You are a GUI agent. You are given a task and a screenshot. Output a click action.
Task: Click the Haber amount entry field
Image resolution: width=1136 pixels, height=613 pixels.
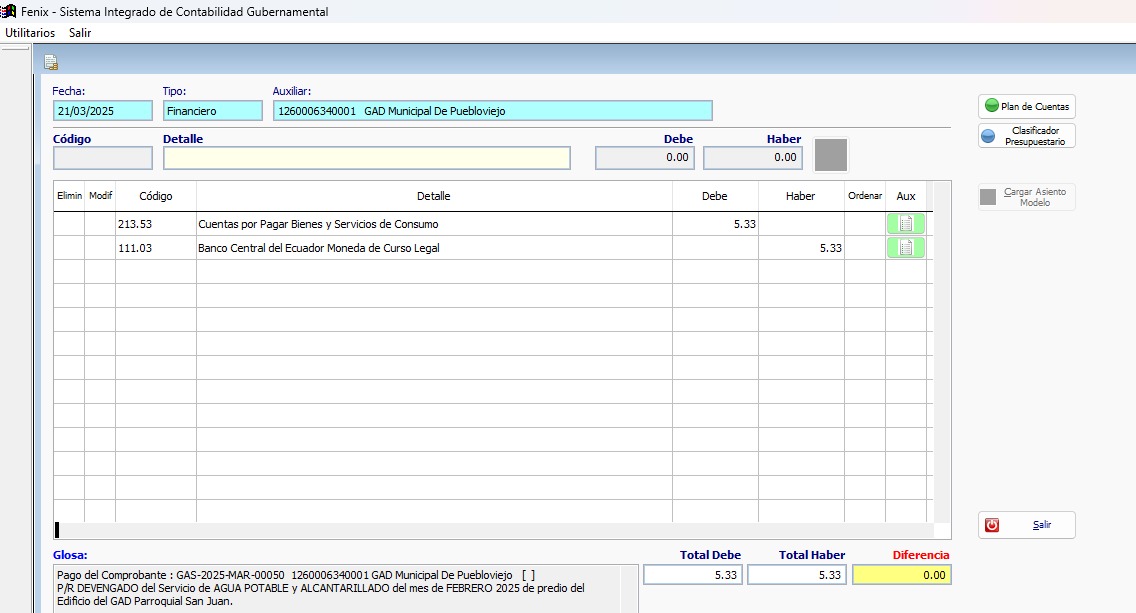point(753,158)
